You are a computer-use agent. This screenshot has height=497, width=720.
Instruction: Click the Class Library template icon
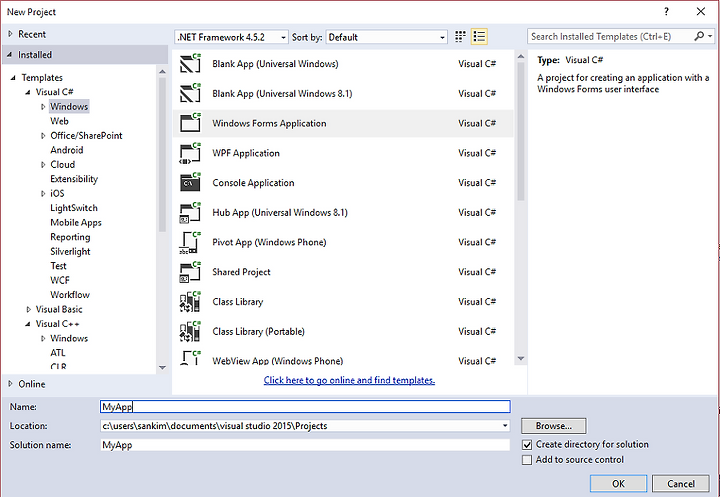[190, 302]
